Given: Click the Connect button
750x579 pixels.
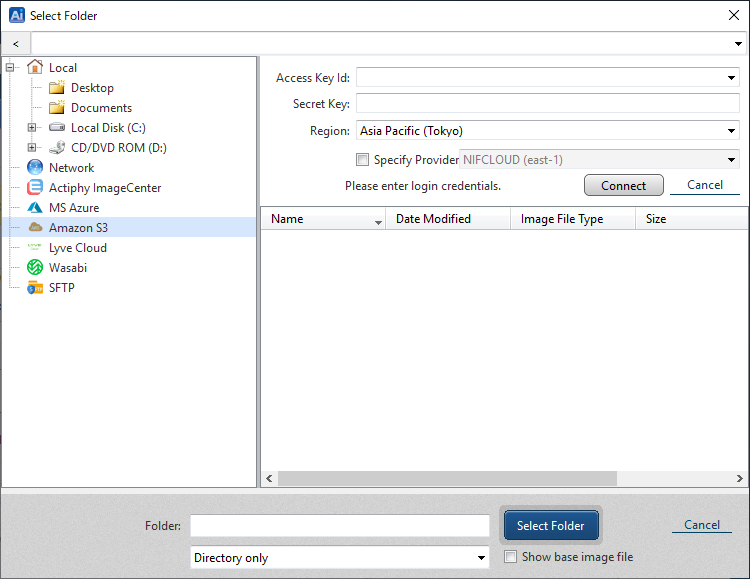Looking at the screenshot, I should click(x=623, y=185).
